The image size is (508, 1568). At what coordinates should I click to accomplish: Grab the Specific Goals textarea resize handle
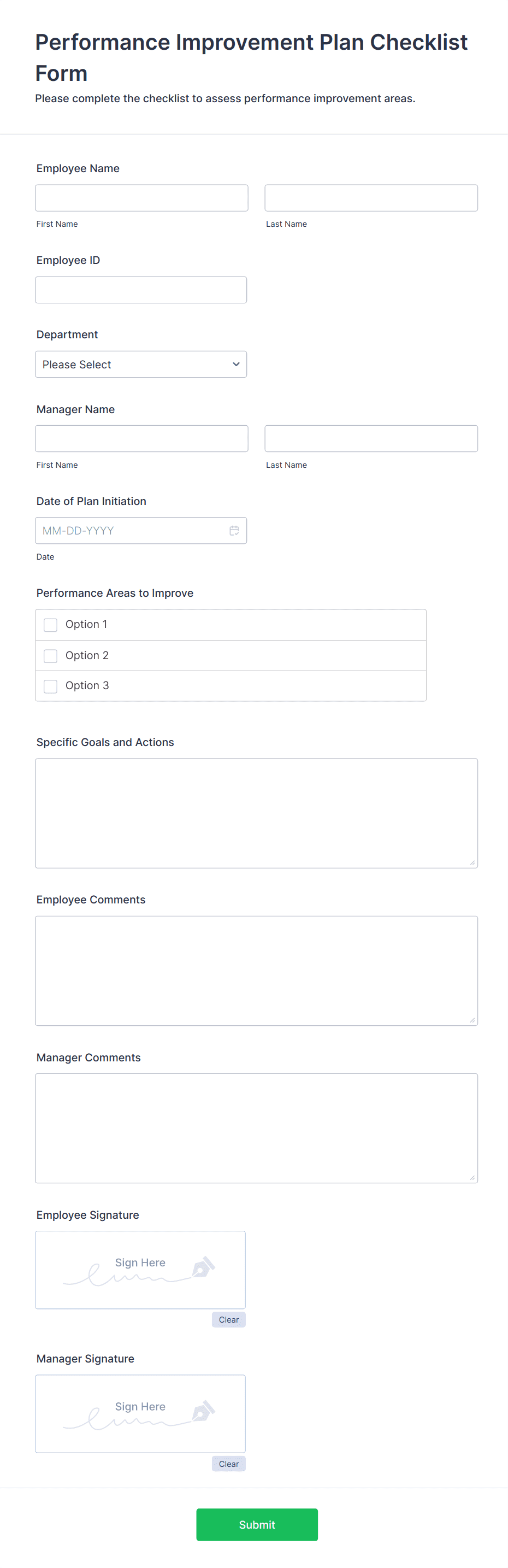click(x=472, y=862)
